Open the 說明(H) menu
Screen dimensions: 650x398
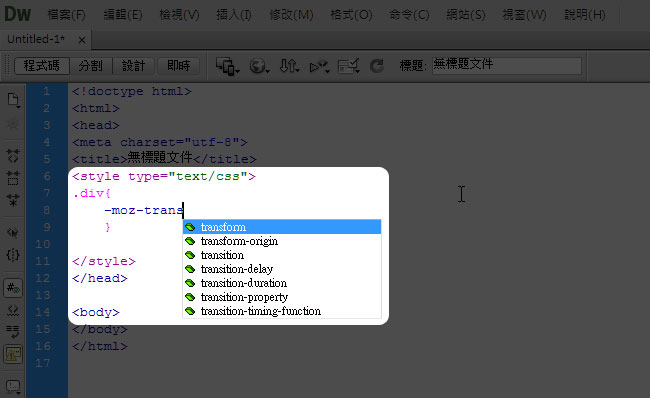[x=585, y=15]
